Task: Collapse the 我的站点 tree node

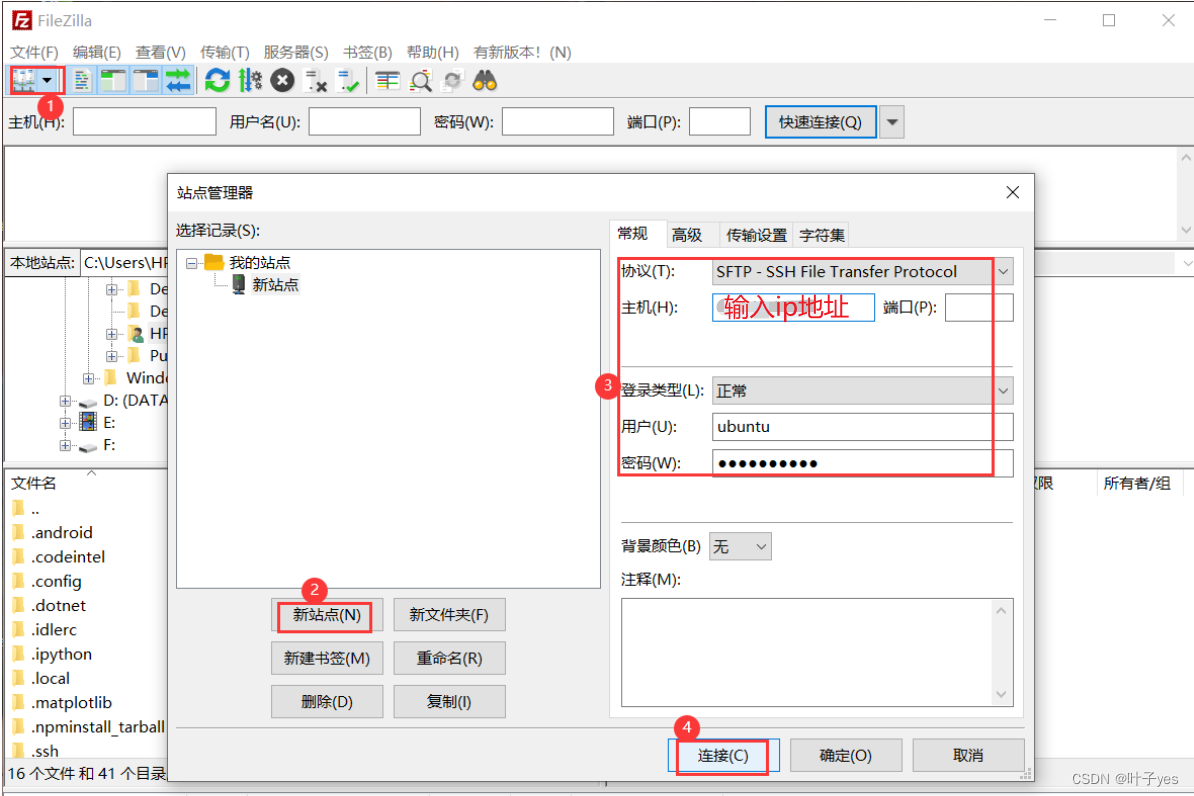Action: [x=192, y=263]
